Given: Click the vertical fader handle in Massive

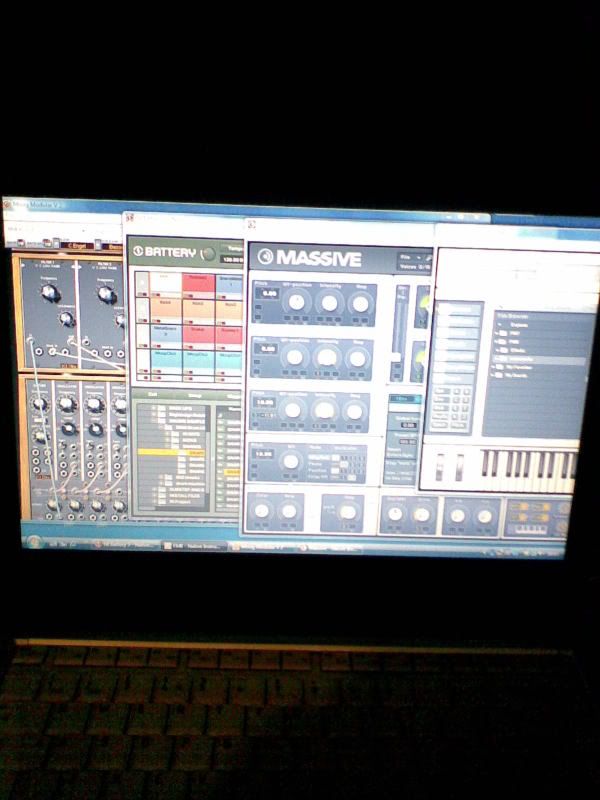Looking at the screenshot, I should click(396, 357).
